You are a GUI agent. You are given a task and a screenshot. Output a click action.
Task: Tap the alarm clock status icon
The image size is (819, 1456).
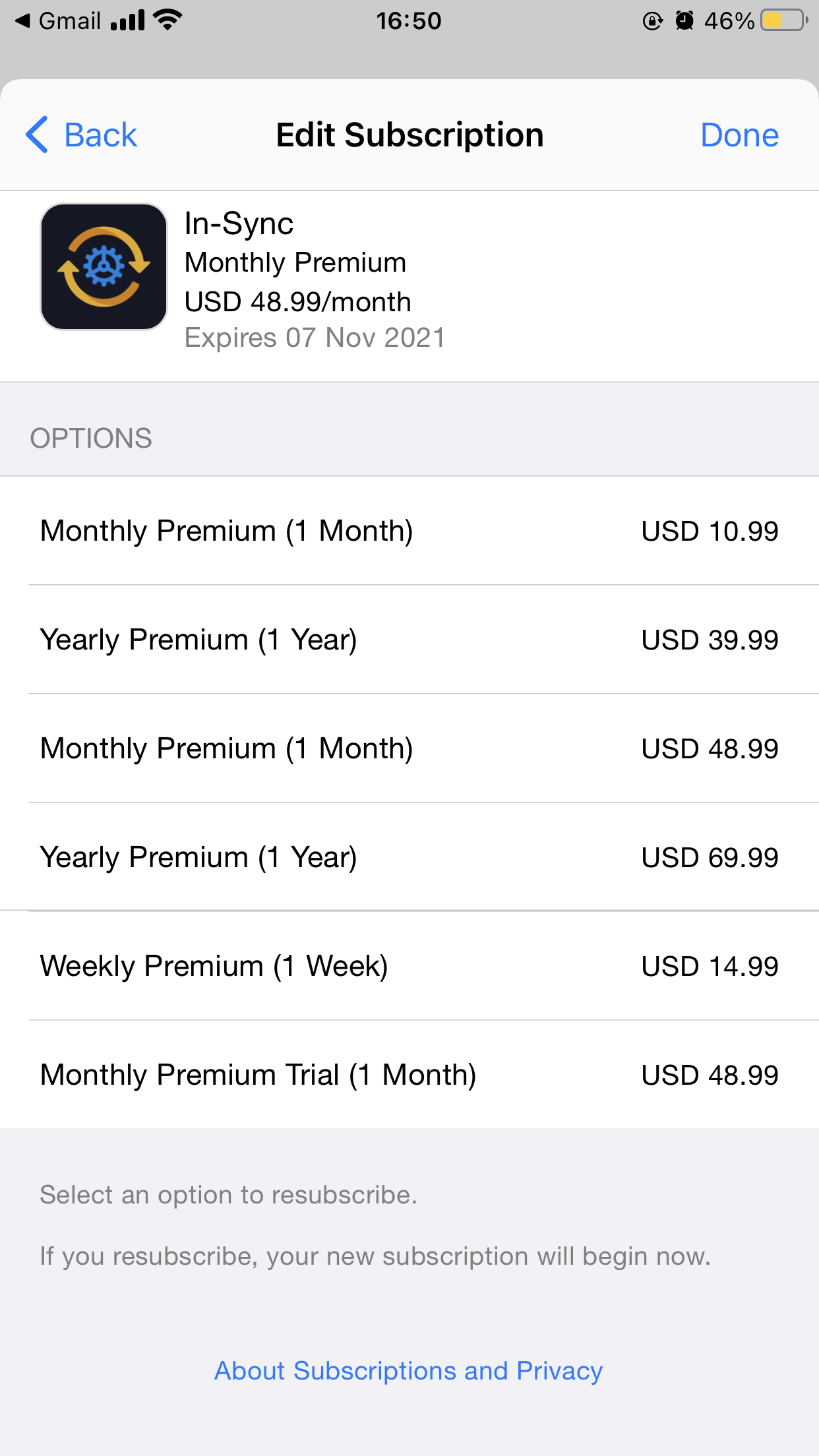(684, 21)
